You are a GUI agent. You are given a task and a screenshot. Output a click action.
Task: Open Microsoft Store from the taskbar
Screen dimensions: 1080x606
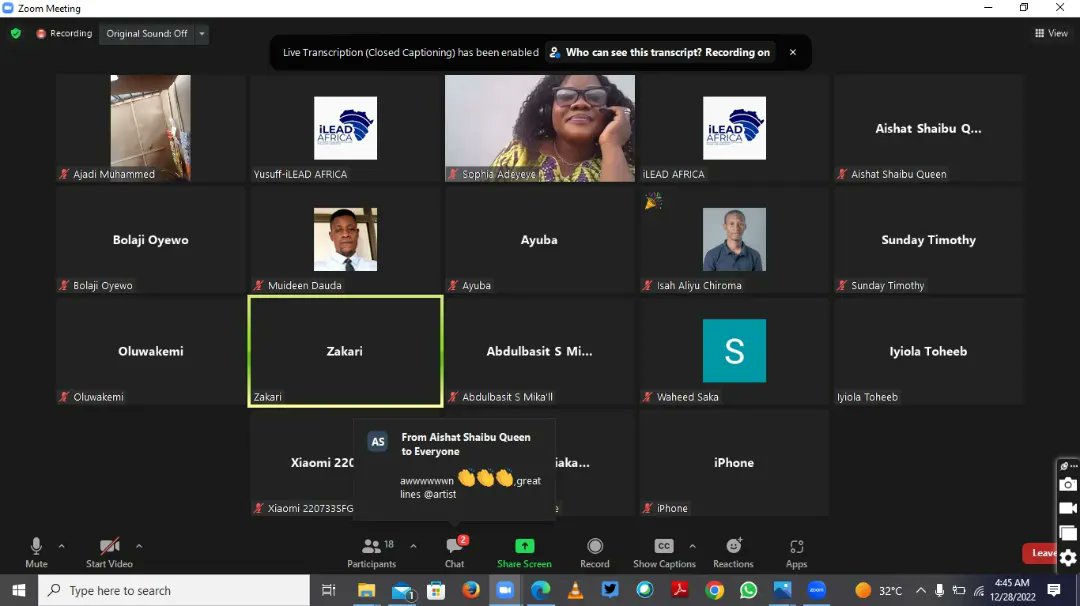436,590
